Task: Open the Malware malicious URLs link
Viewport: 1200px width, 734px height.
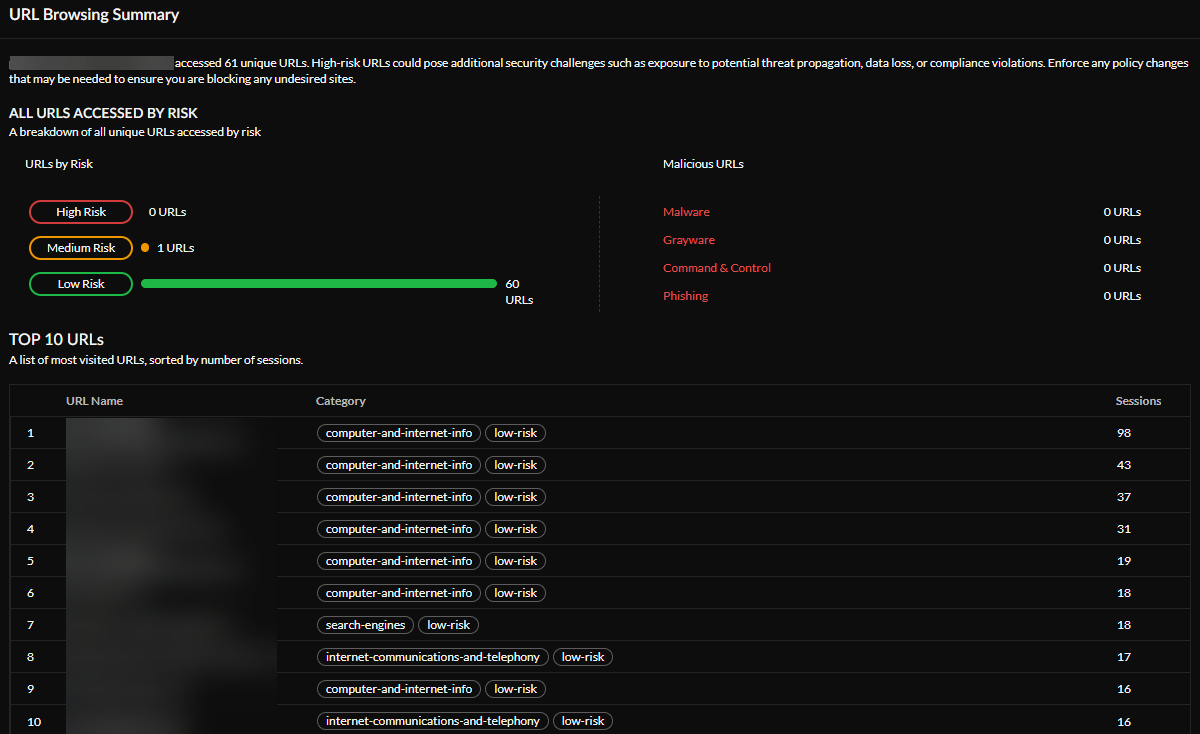Action: pyautogui.click(x=686, y=212)
